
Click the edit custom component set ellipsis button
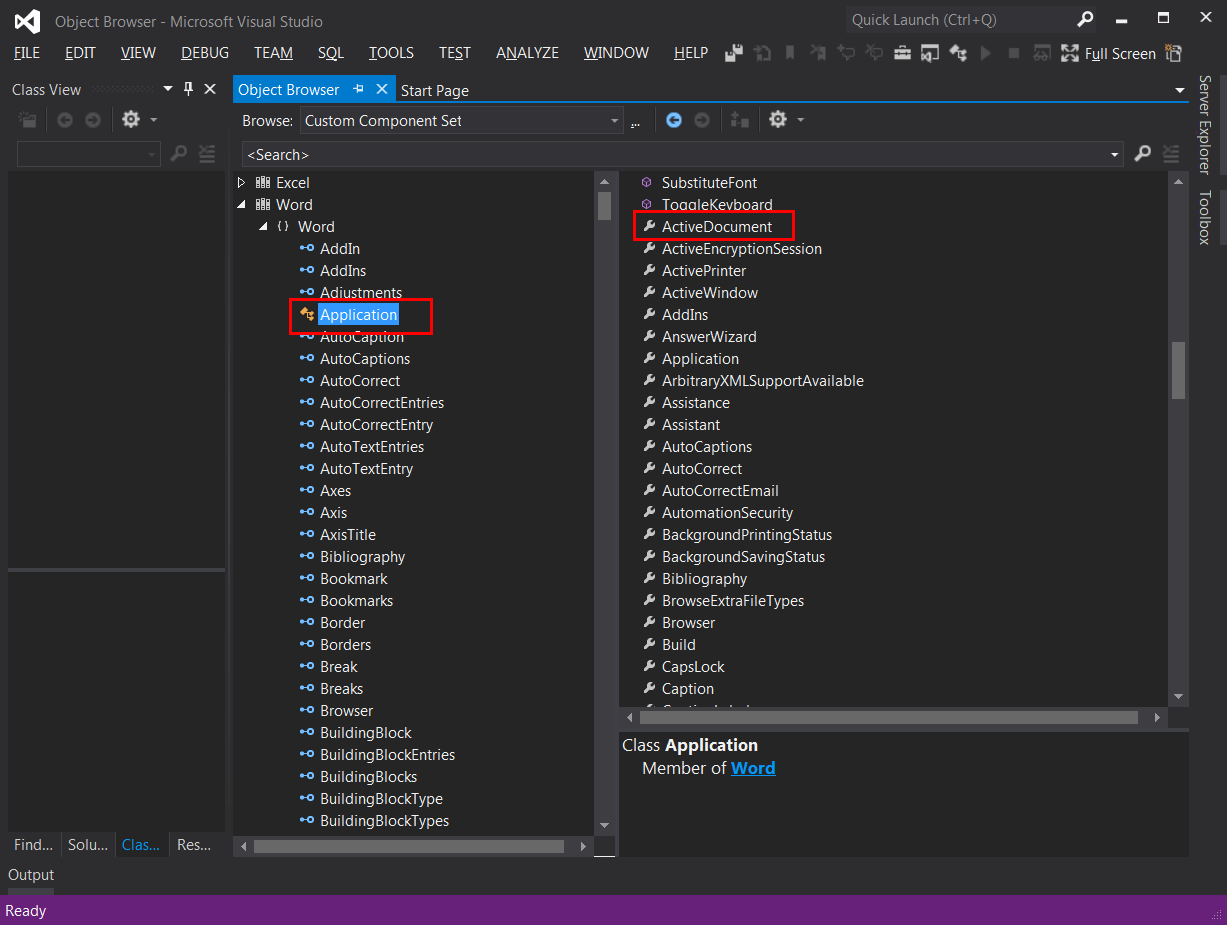pos(635,121)
